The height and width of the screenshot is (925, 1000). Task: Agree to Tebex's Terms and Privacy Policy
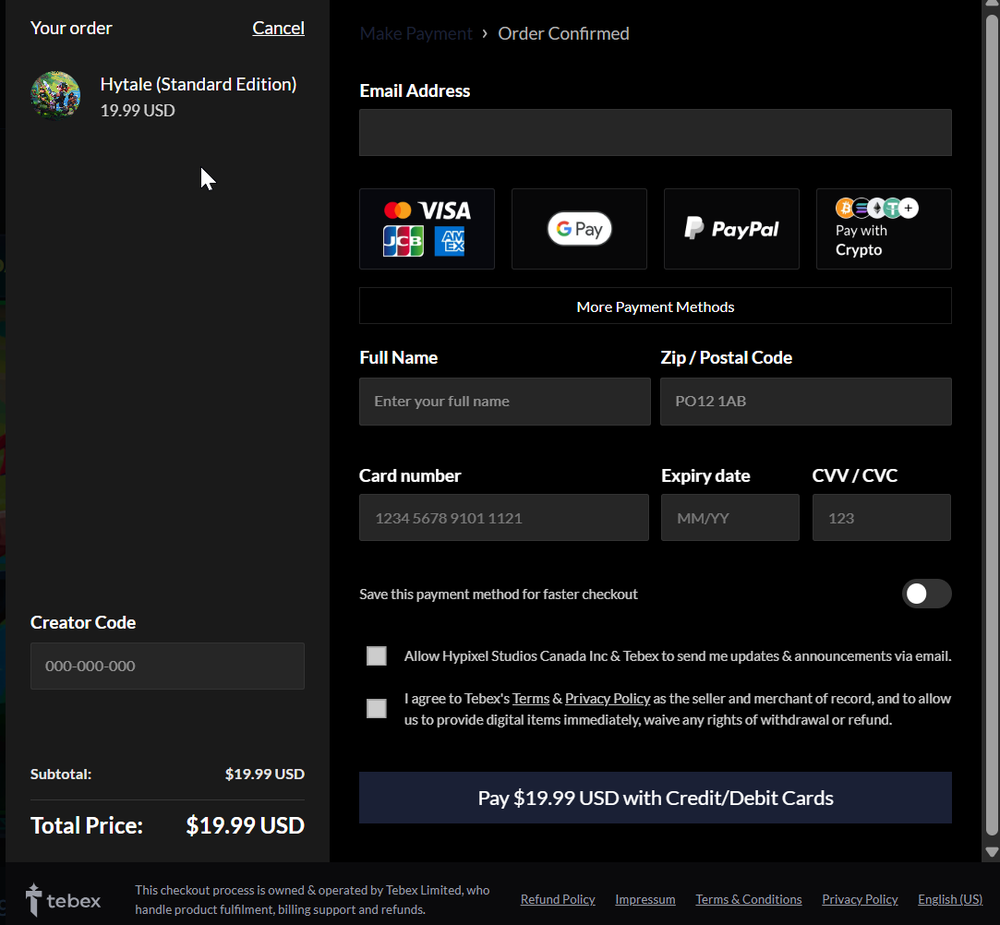point(376,708)
